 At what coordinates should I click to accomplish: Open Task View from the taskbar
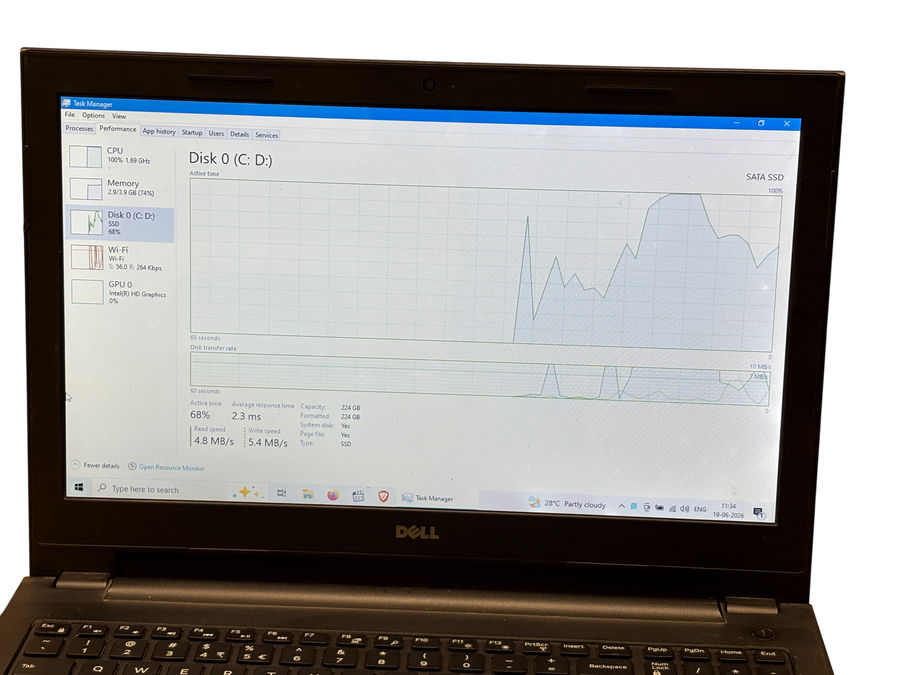(281, 493)
